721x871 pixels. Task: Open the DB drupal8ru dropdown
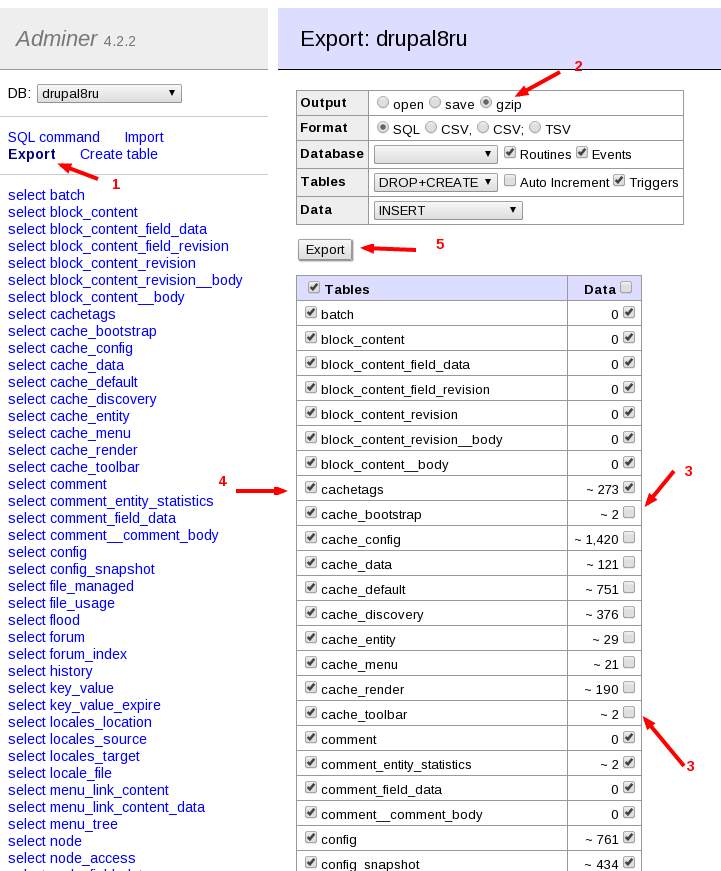tap(109, 93)
